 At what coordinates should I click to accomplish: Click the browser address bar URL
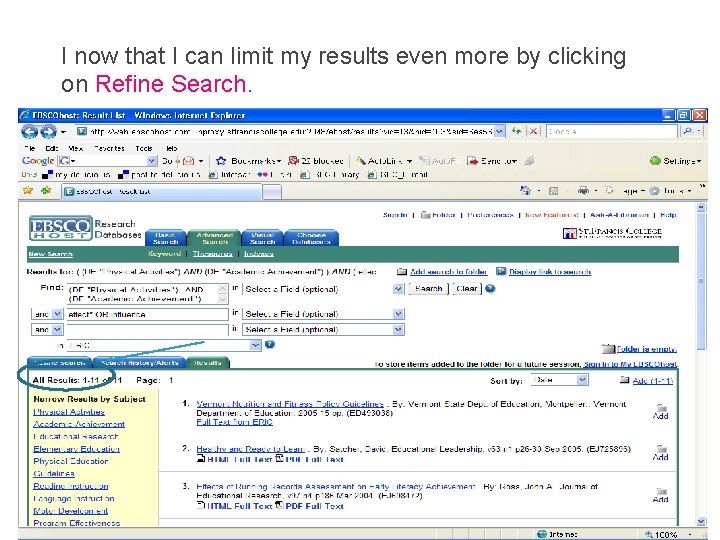click(x=291, y=131)
